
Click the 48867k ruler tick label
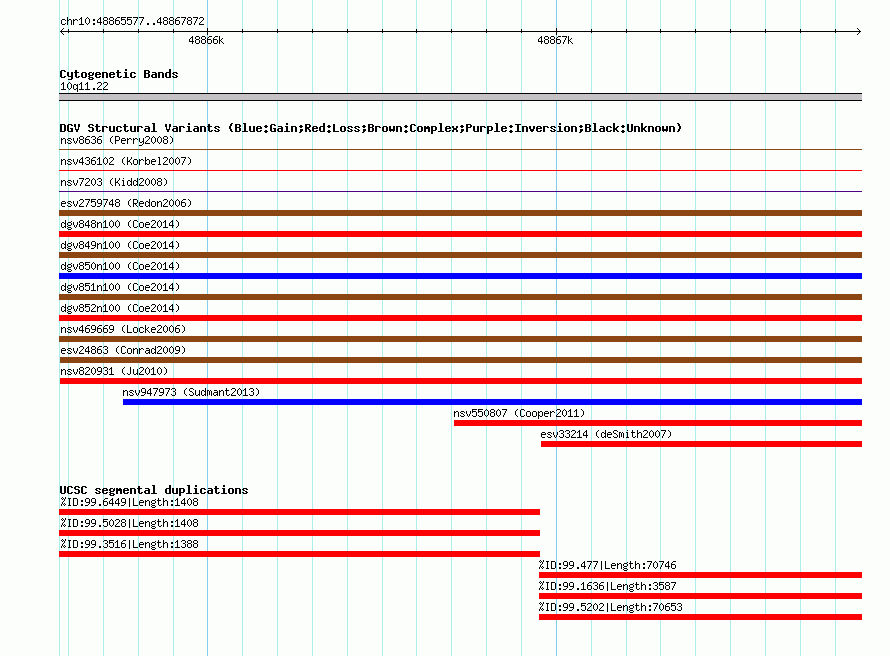(x=555, y=40)
